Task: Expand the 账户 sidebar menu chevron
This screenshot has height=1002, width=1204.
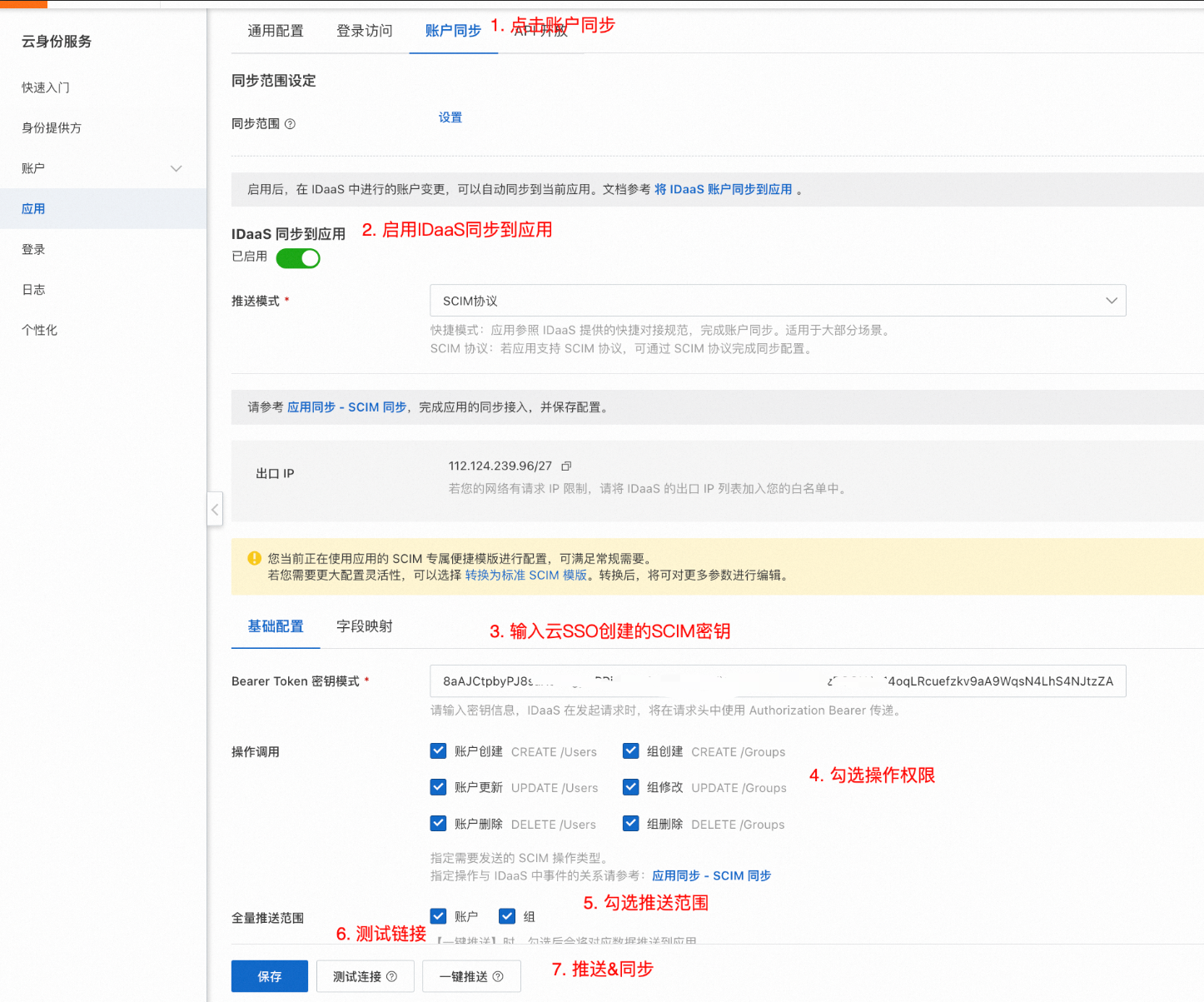Action: pos(177,168)
